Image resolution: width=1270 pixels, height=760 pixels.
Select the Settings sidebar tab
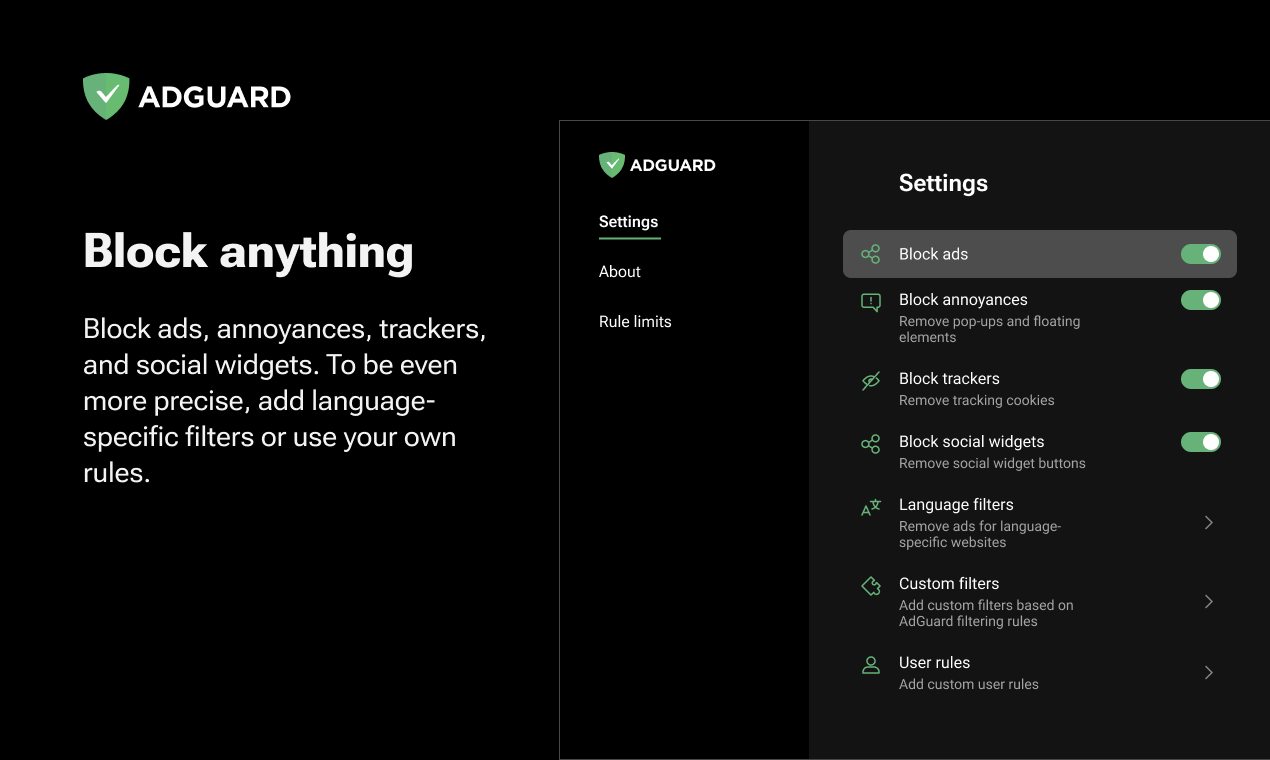click(x=629, y=222)
